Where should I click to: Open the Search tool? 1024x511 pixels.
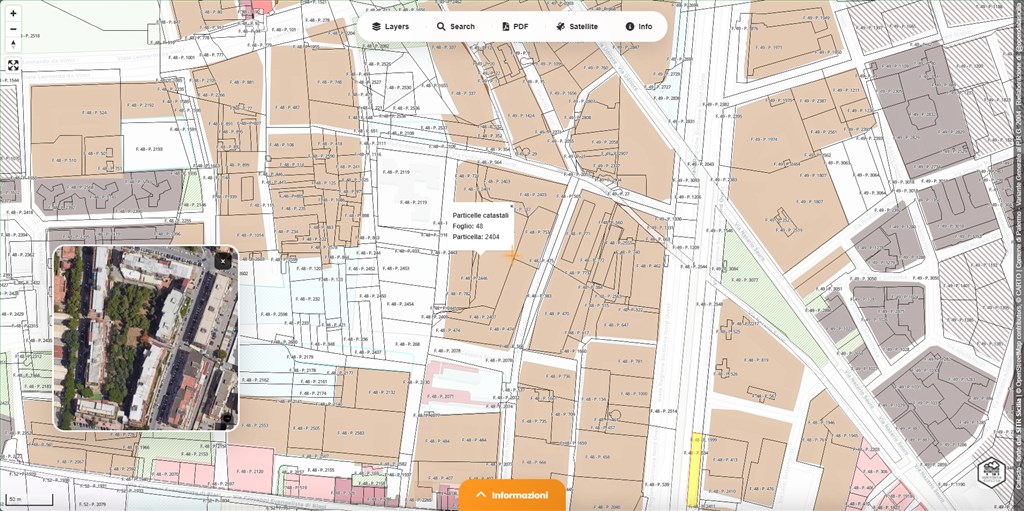[x=456, y=26]
